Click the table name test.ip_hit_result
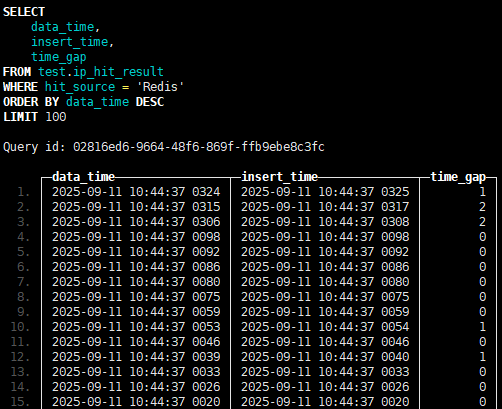 pyautogui.click(x=101, y=72)
